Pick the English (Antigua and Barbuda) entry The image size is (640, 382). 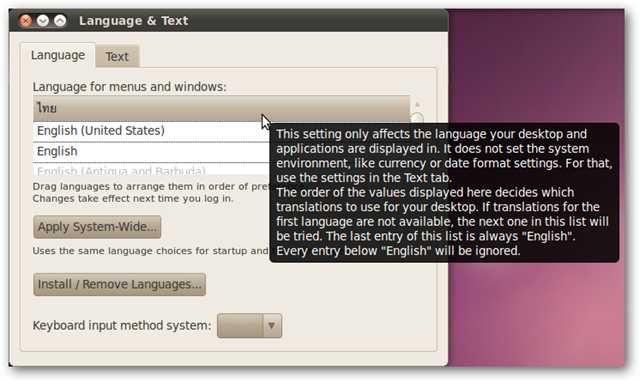pyautogui.click(x=151, y=169)
